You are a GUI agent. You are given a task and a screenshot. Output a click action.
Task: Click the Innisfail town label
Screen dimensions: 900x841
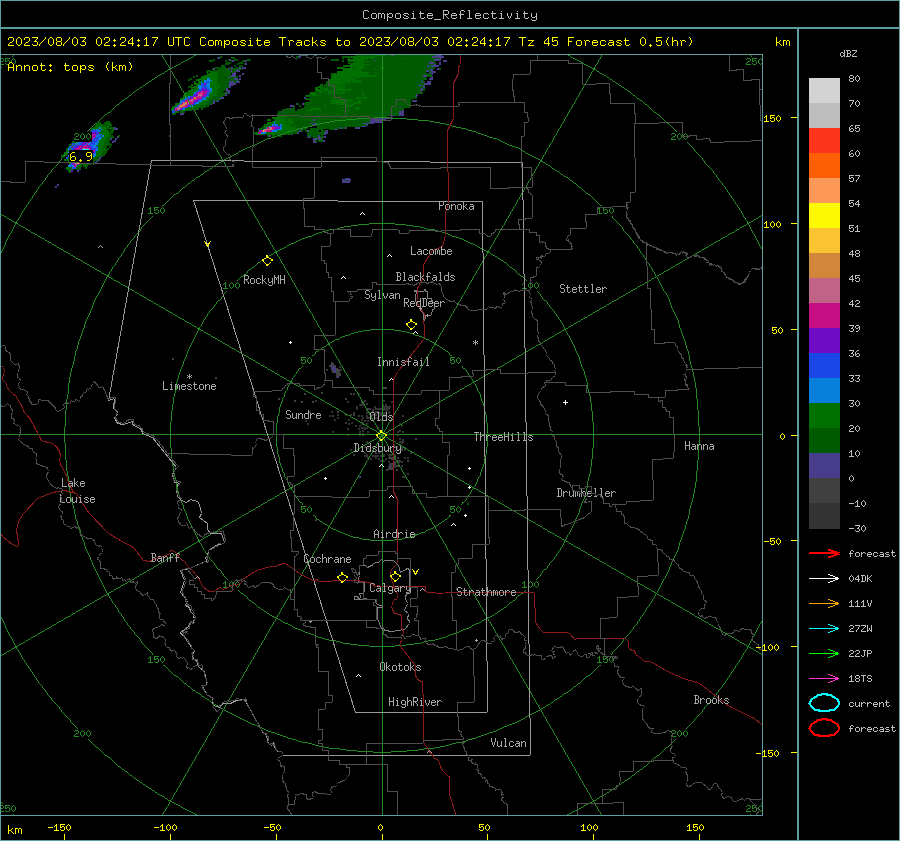403,362
